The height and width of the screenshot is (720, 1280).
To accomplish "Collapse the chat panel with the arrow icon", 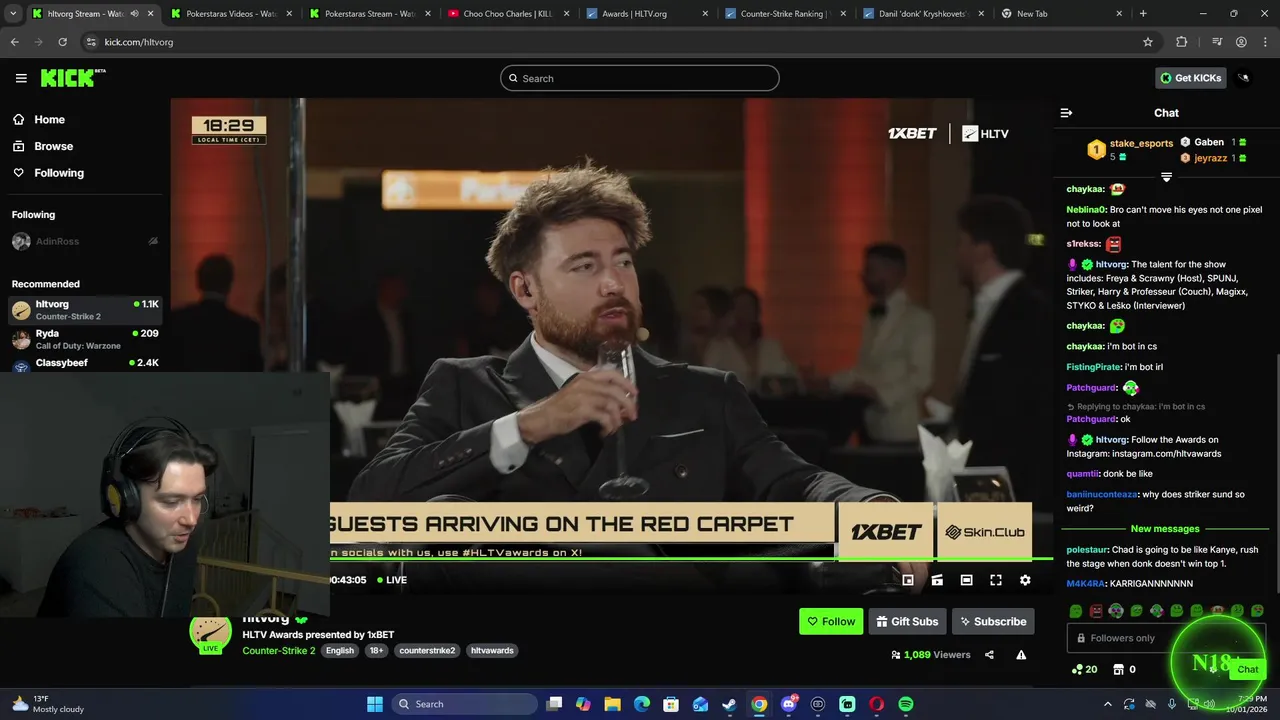I will click(1066, 113).
